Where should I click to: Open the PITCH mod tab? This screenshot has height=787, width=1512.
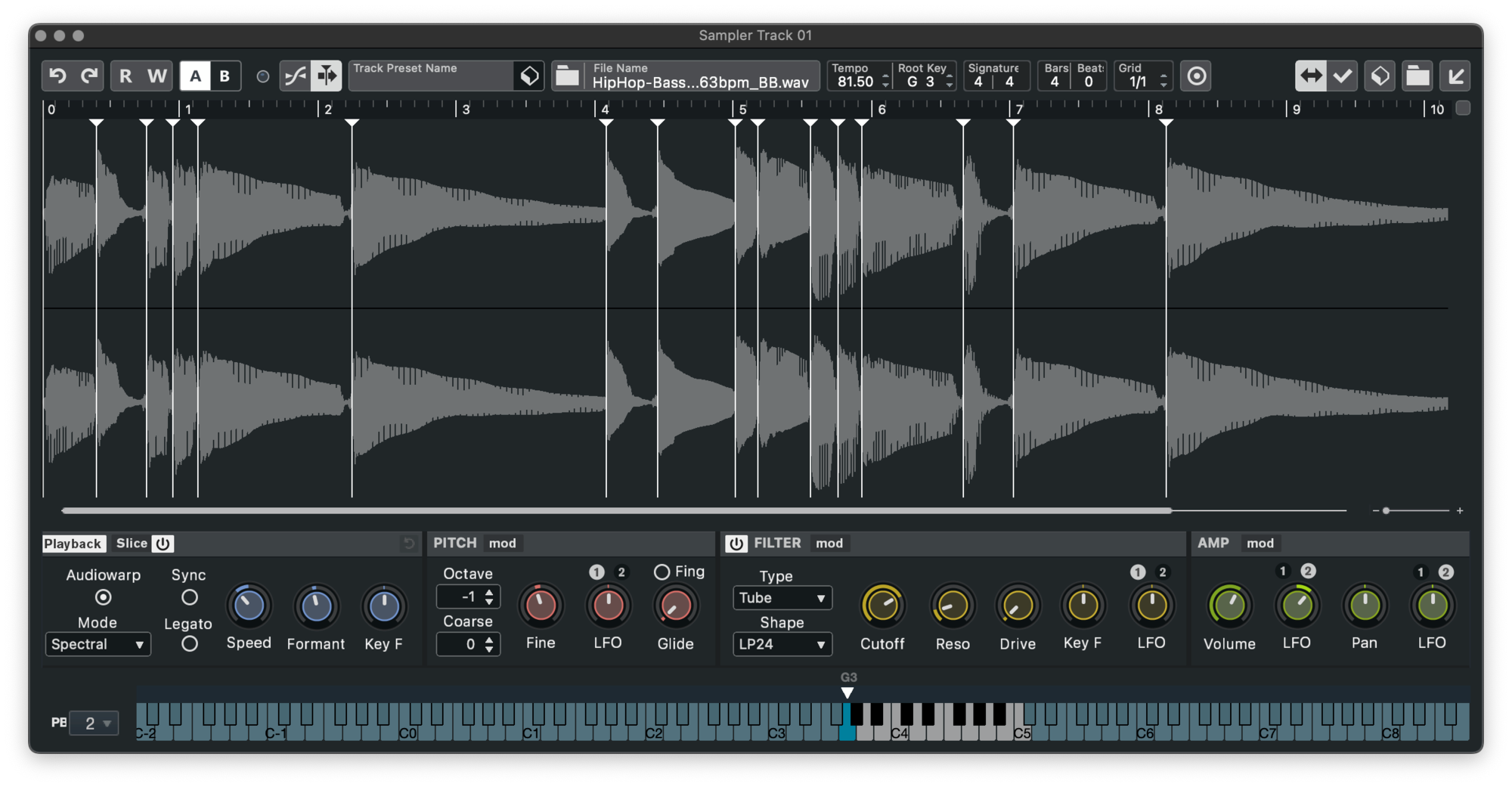(x=502, y=543)
